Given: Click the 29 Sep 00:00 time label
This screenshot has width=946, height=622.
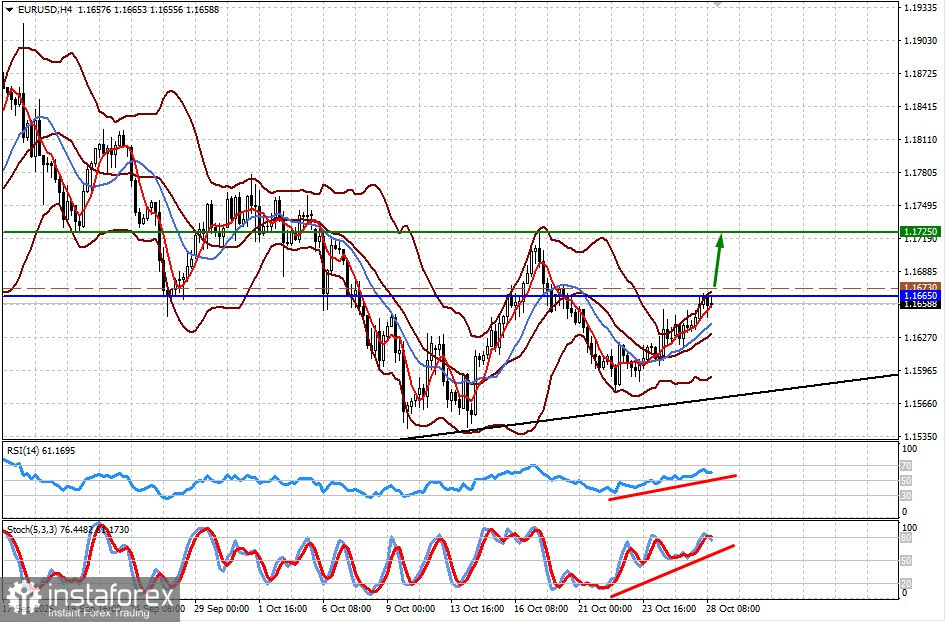Looking at the screenshot, I should click(221, 609).
